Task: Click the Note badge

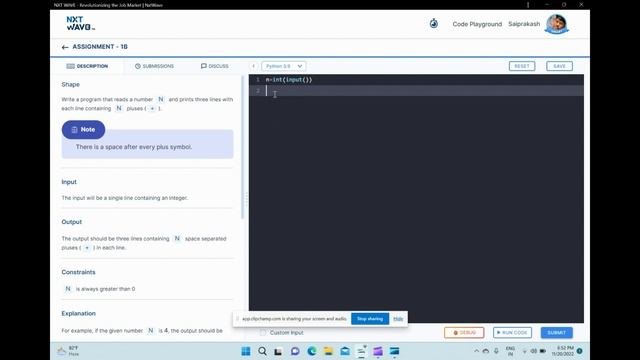Action: pyautogui.click(x=83, y=129)
